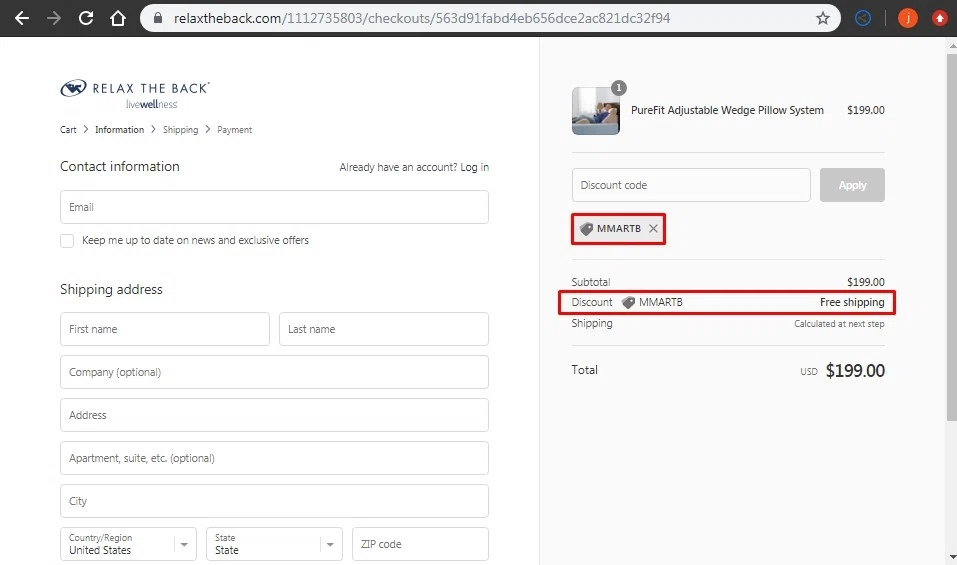957x565 pixels.
Task: Click the total amount '$199.00' next to USD
Action: click(x=855, y=370)
